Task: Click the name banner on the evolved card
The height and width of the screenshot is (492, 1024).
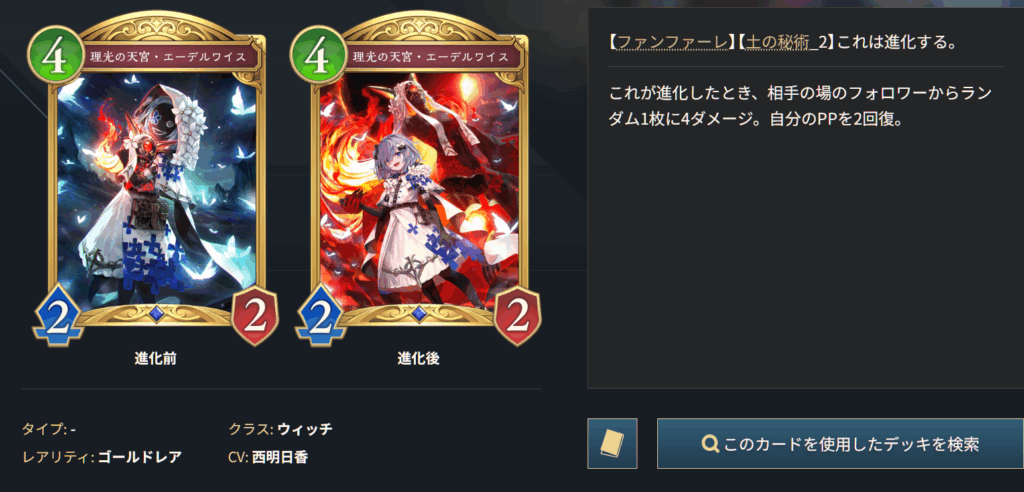Action: tap(430, 57)
